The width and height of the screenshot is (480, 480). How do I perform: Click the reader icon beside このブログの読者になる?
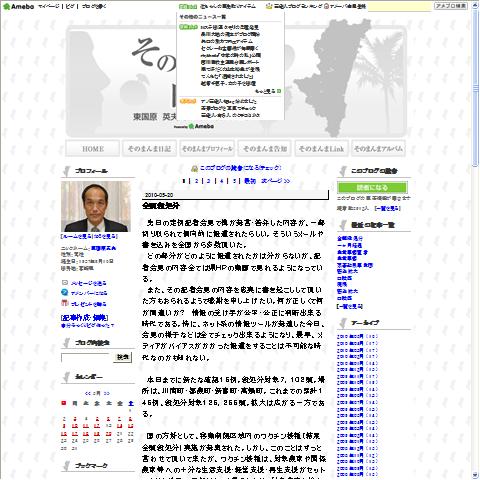[194, 169]
